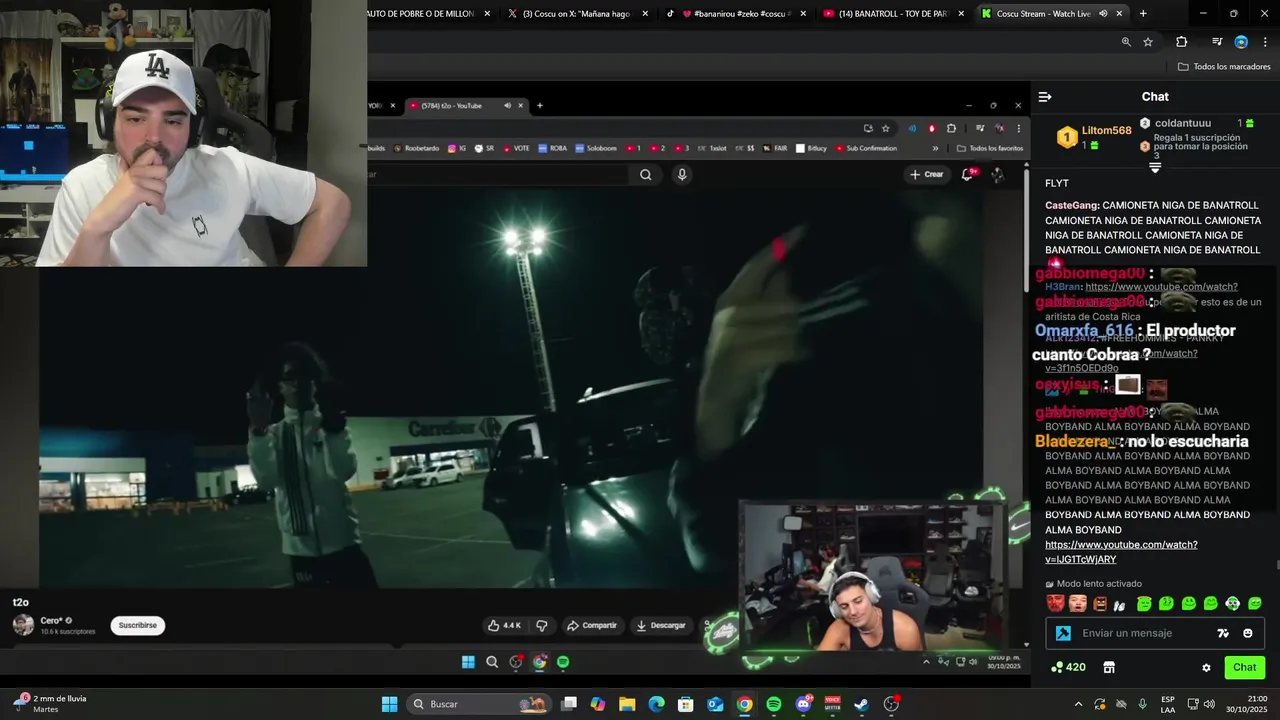Open Discord from the taskbar
Screen dimensions: 1280x720
pyautogui.click(x=803, y=704)
